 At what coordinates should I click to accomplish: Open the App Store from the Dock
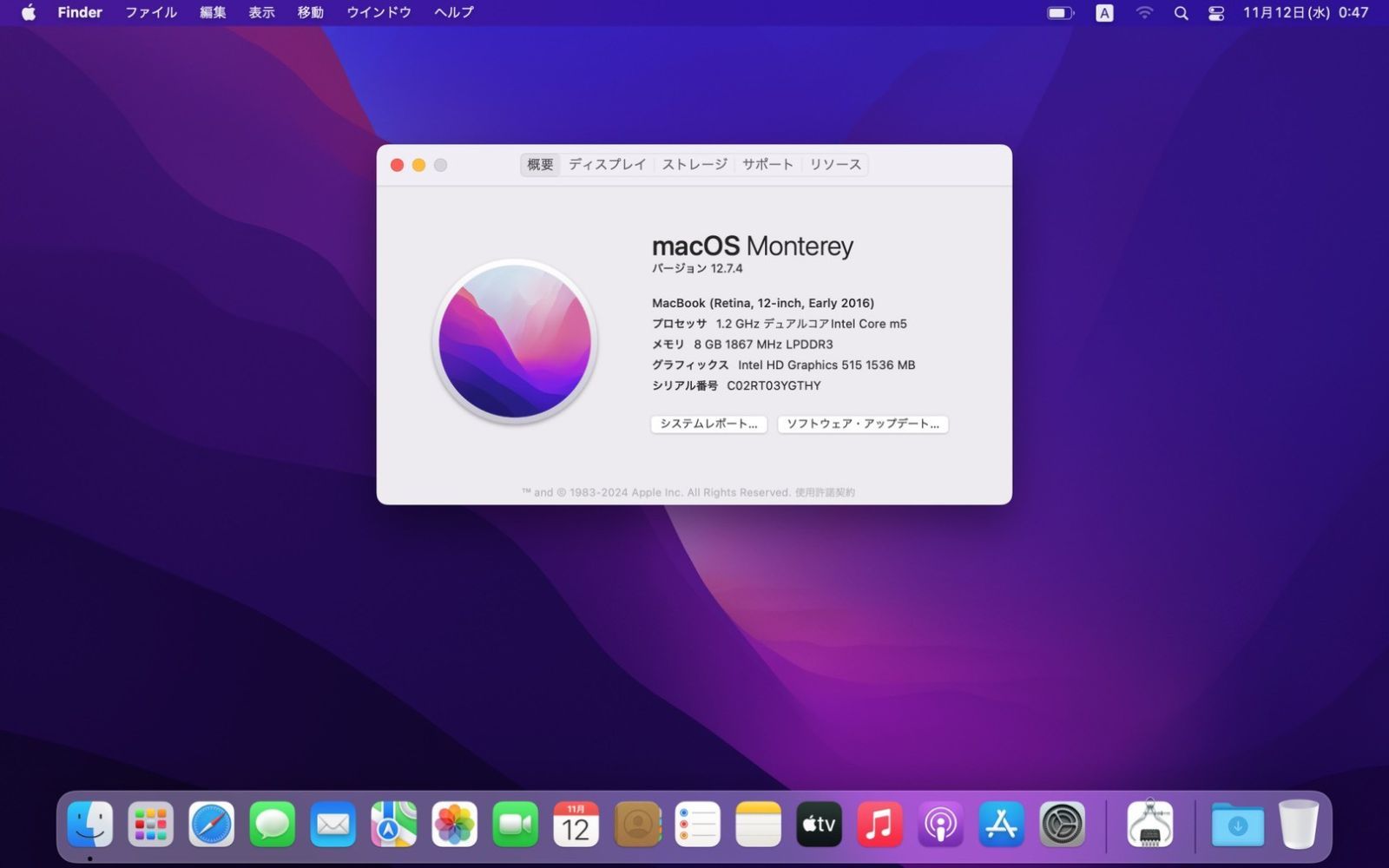pos(1001,824)
